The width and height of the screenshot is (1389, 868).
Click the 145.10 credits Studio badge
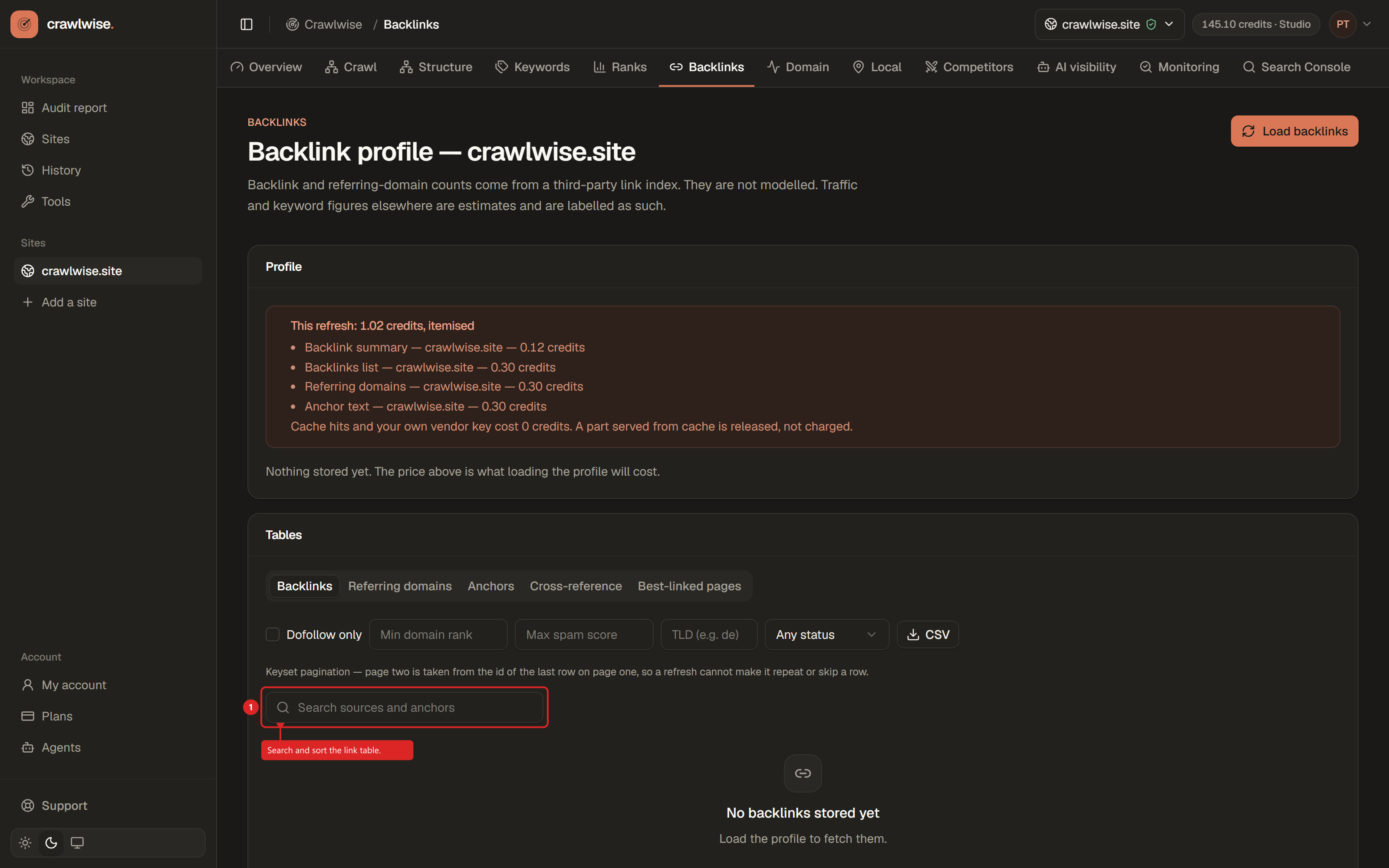pos(1256,24)
